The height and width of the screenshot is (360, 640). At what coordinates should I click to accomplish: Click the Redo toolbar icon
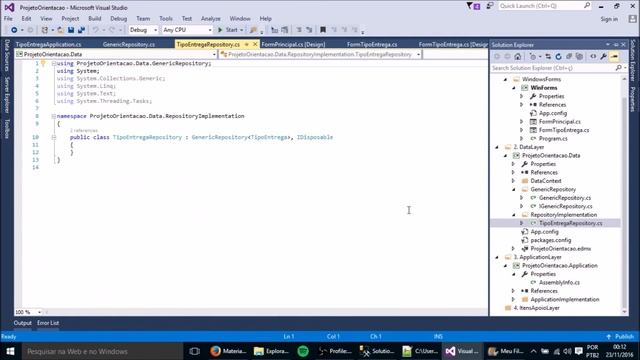click(112, 30)
